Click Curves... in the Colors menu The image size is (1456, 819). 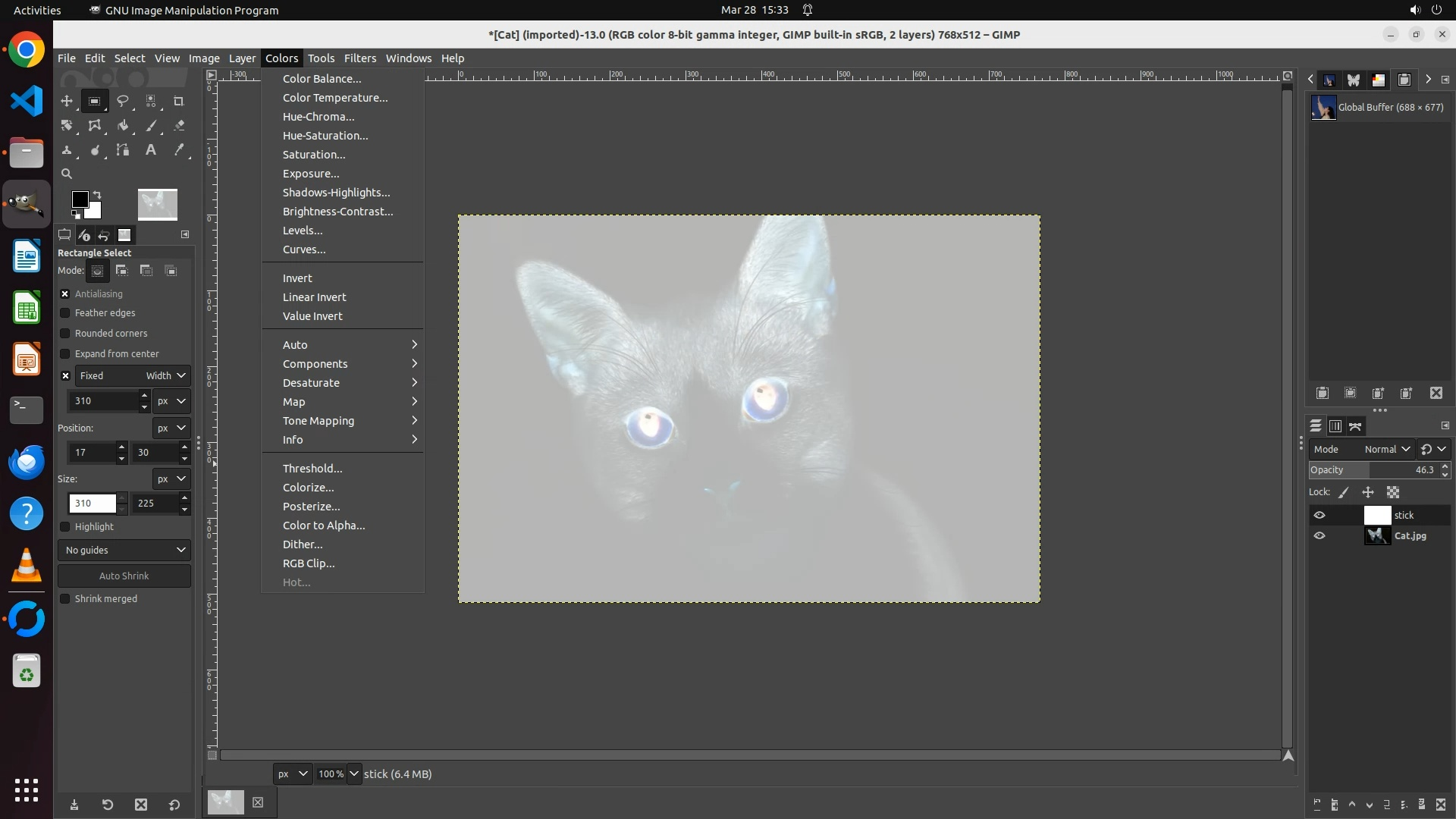[x=304, y=249]
